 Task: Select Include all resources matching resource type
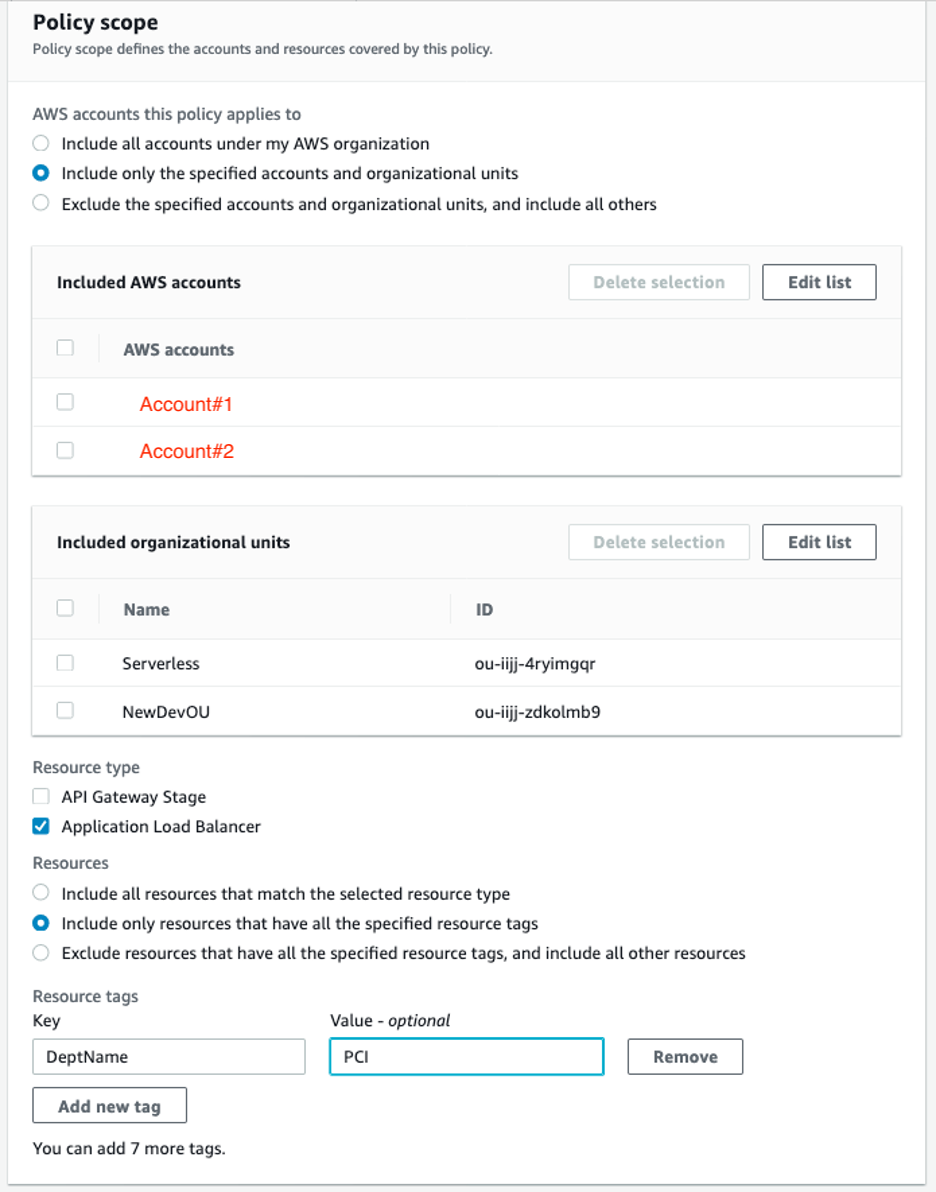pos(41,893)
